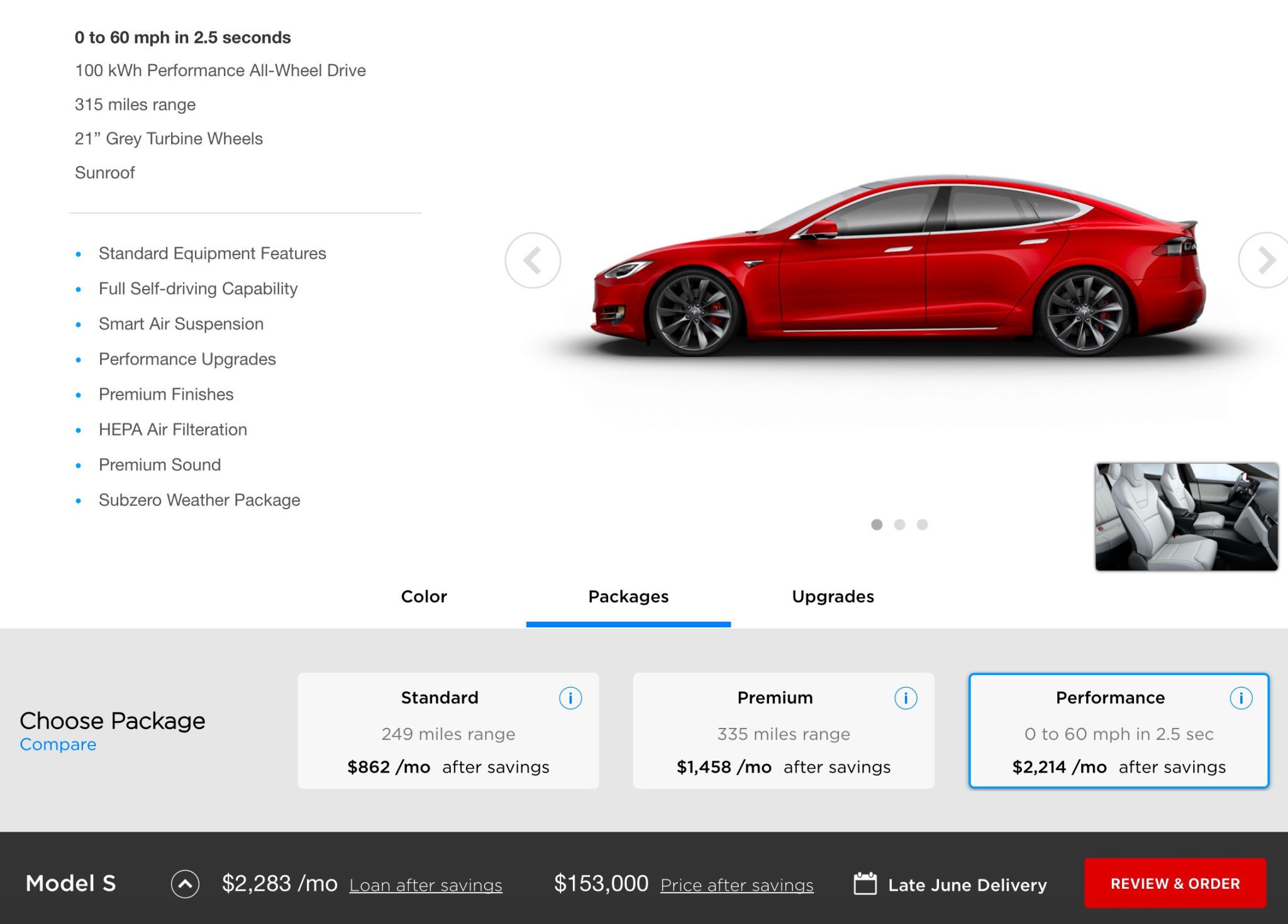This screenshot has height=924, width=1288.
Task: Jump to second carousel dot
Action: click(899, 525)
